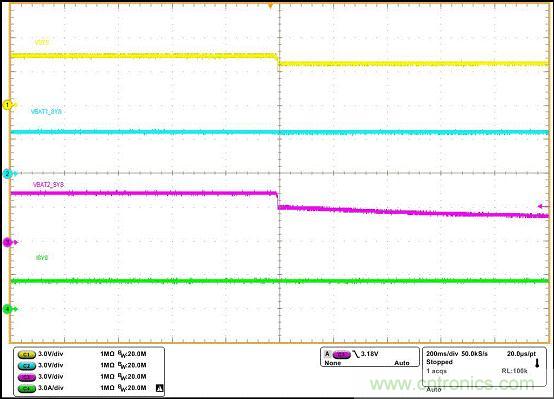Click the yellow C1 channel badge
The height and width of the screenshot is (399, 554).
26,354
